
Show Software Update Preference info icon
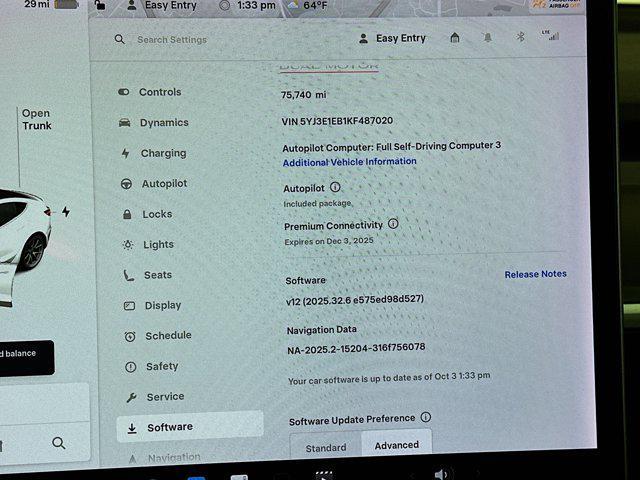pyautogui.click(x=426, y=417)
